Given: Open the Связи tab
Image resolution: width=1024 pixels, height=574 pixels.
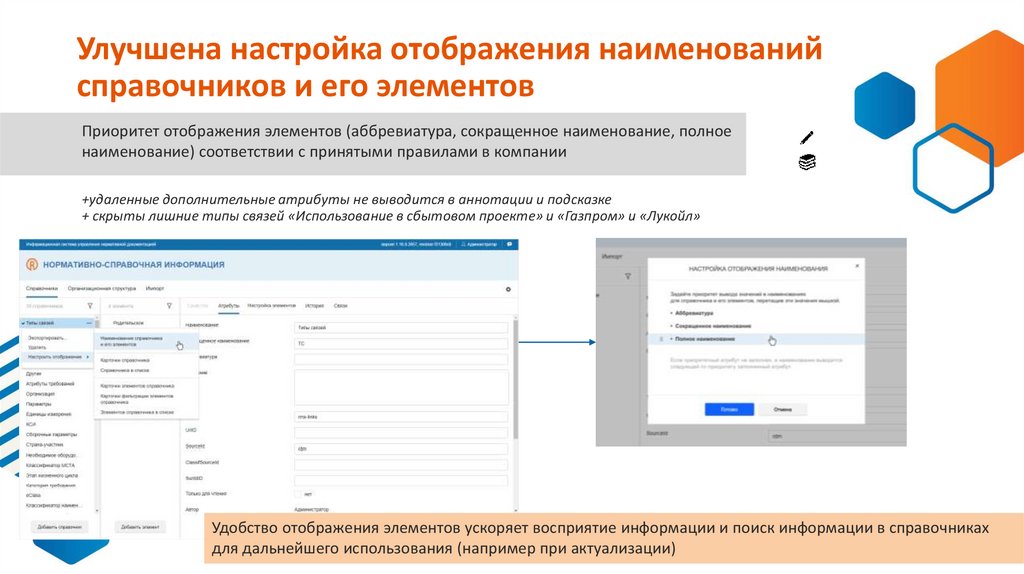Looking at the screenshot, I should pos(341,306).
